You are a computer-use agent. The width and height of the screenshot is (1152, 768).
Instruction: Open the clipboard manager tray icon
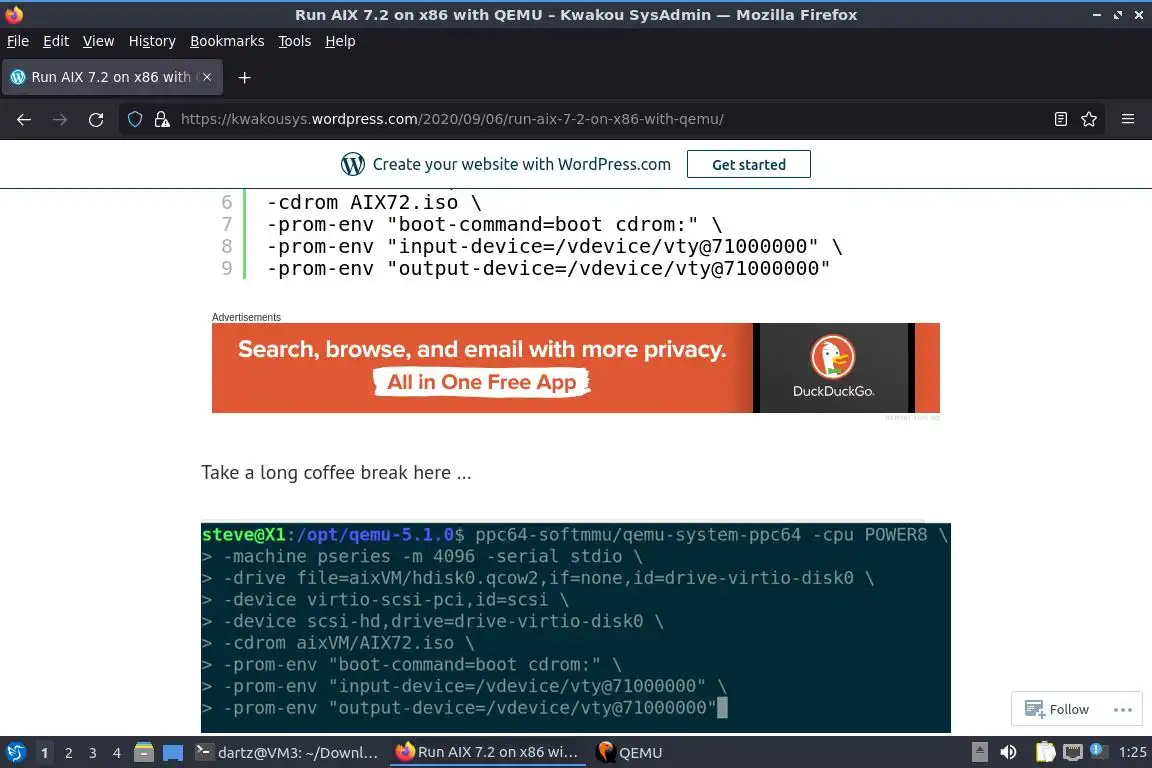1045,752
